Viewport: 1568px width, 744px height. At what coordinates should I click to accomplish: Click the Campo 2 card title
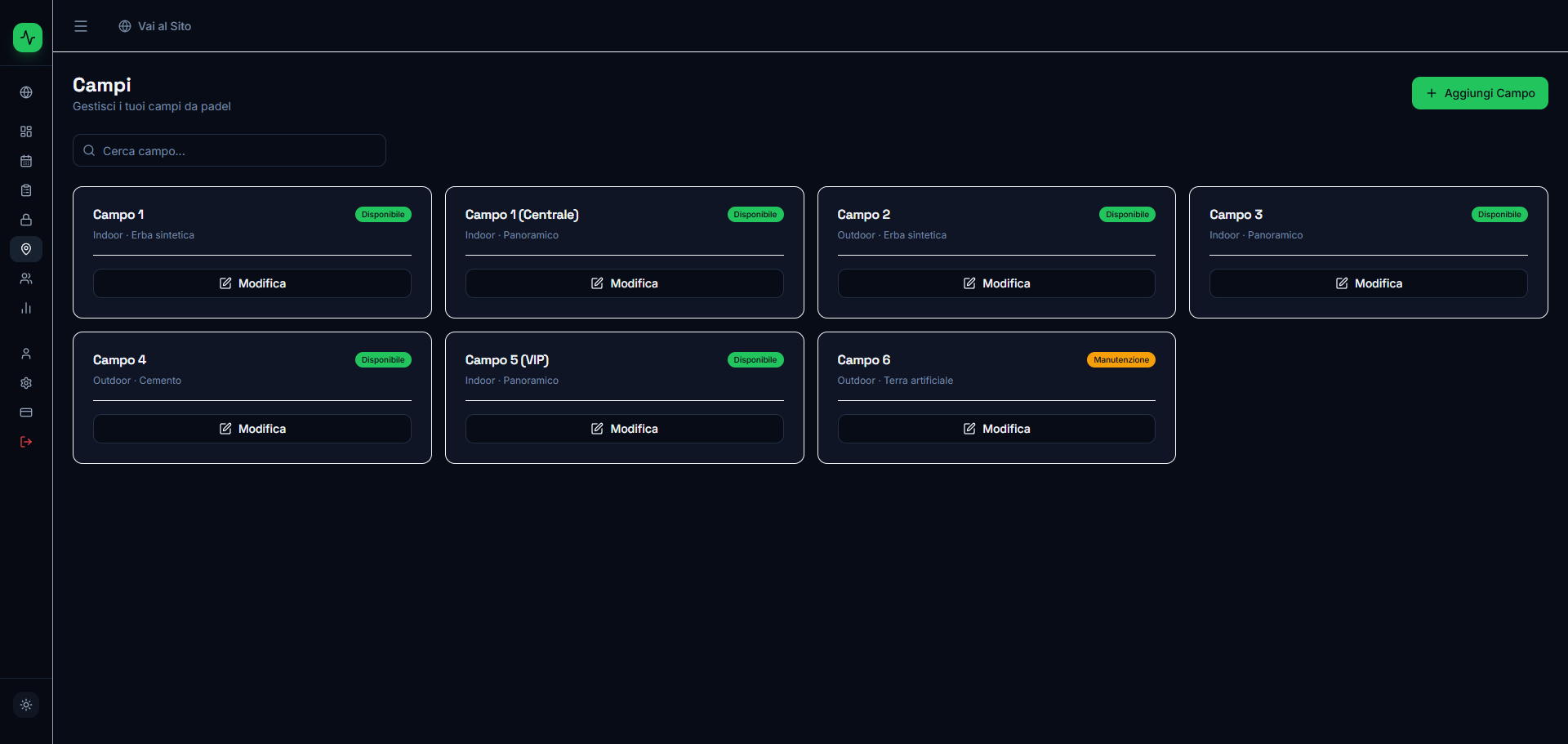tap(864, 215)
